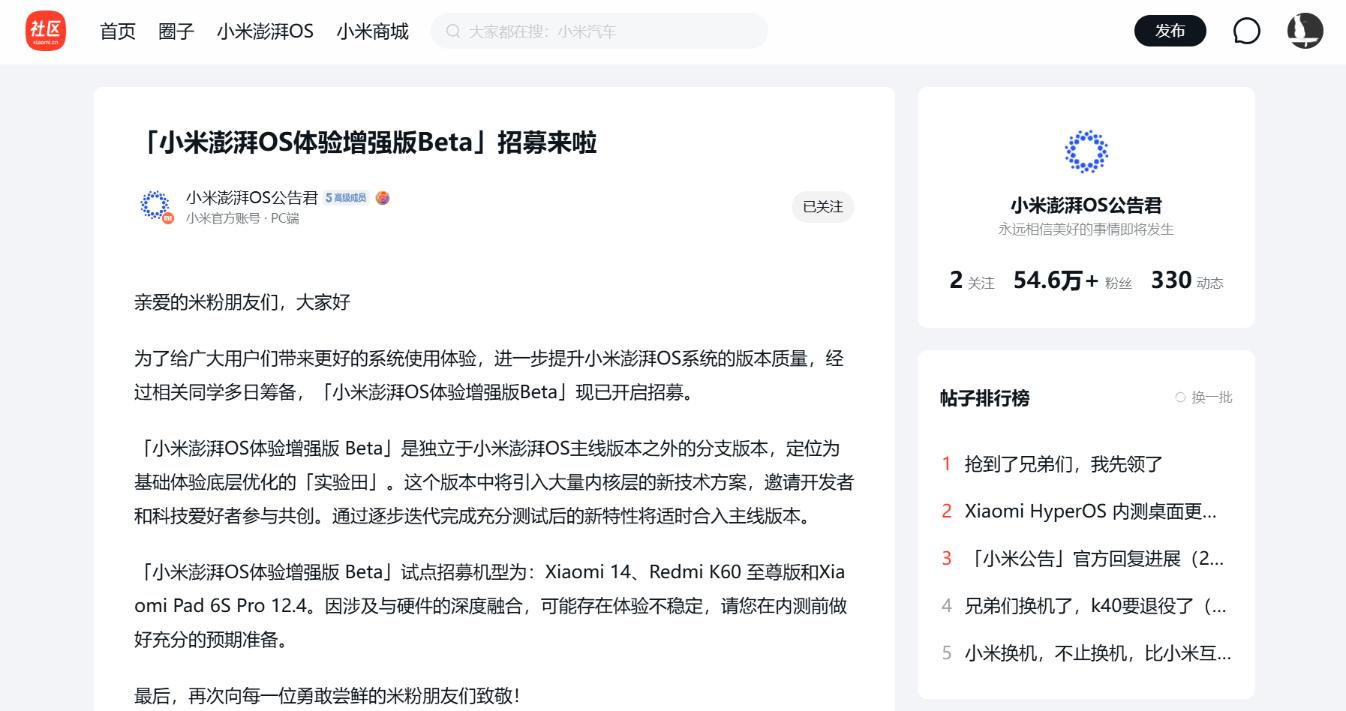Open the 小米澎湃OS navigation item

tap(265, 31)
